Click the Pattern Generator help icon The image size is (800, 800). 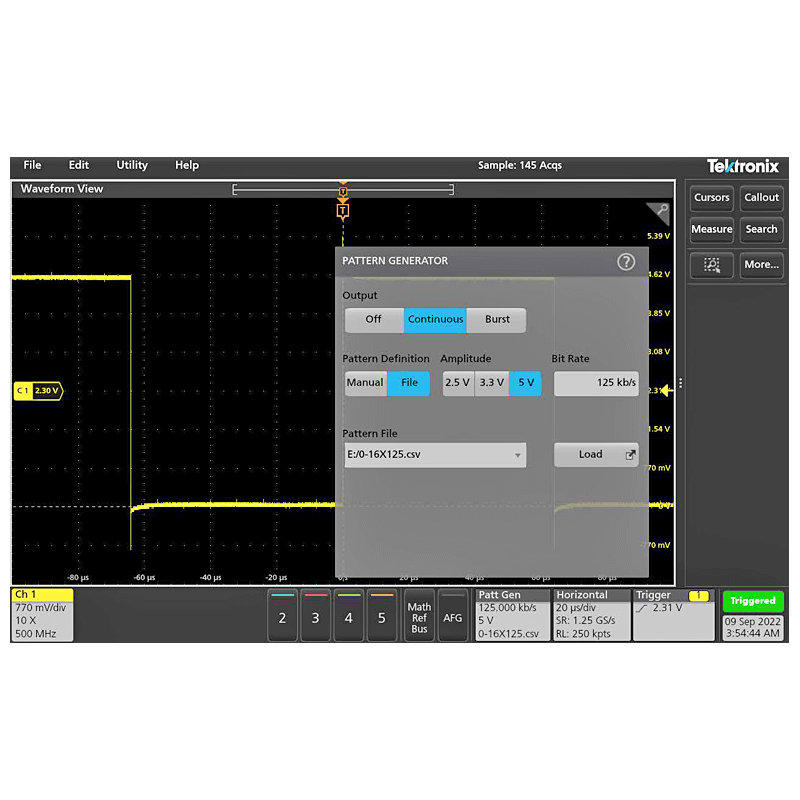[x=626, y=262]
